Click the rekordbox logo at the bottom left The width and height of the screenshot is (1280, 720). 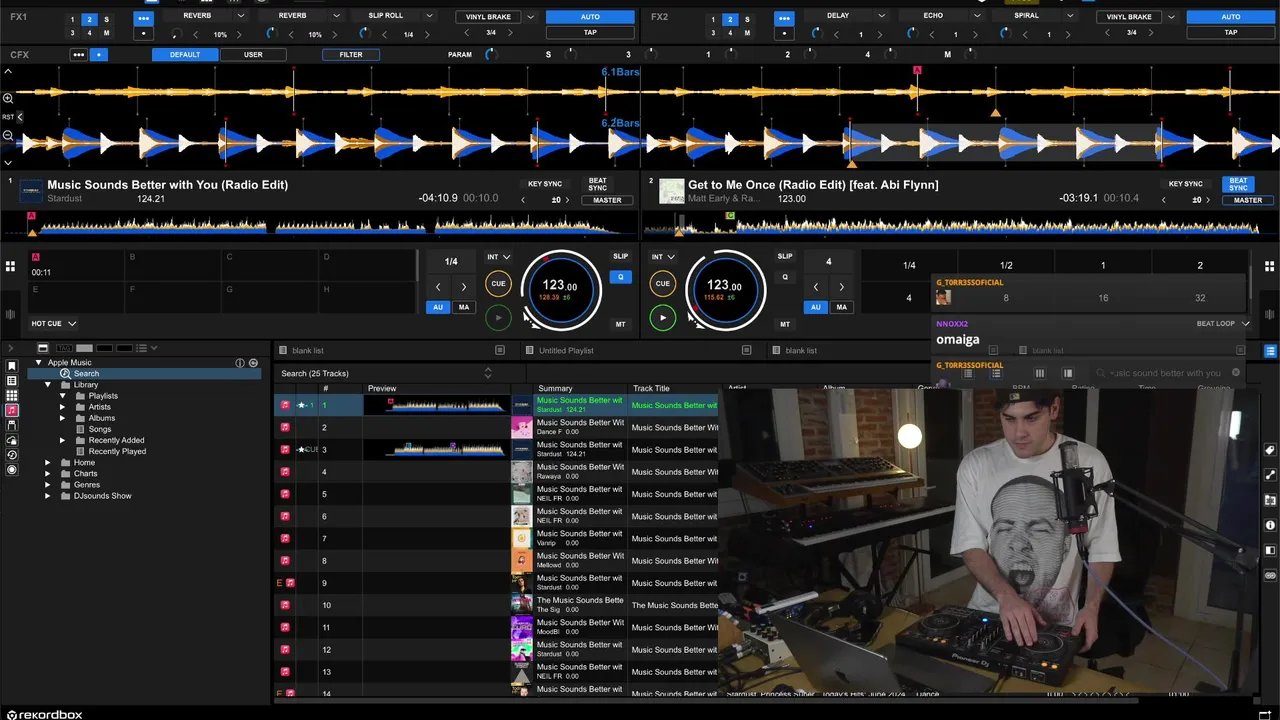pyautogui.click(x=44, y=714)
